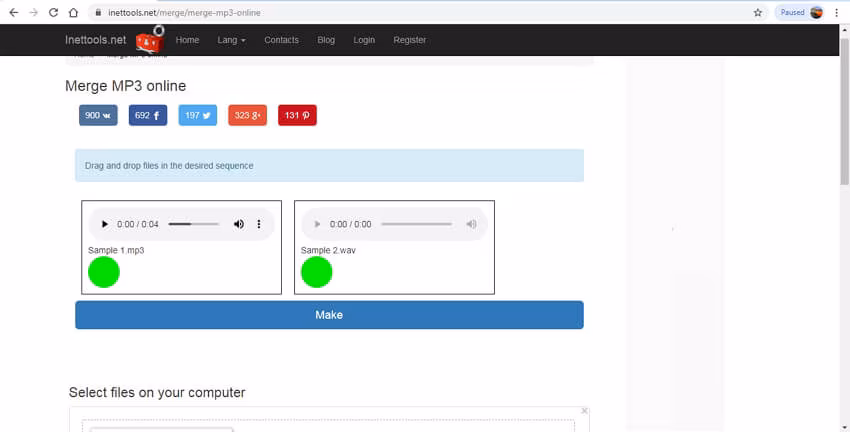Share on Pinterest with the 131 button
Screen dimensions: 850x432
point(297,115)
